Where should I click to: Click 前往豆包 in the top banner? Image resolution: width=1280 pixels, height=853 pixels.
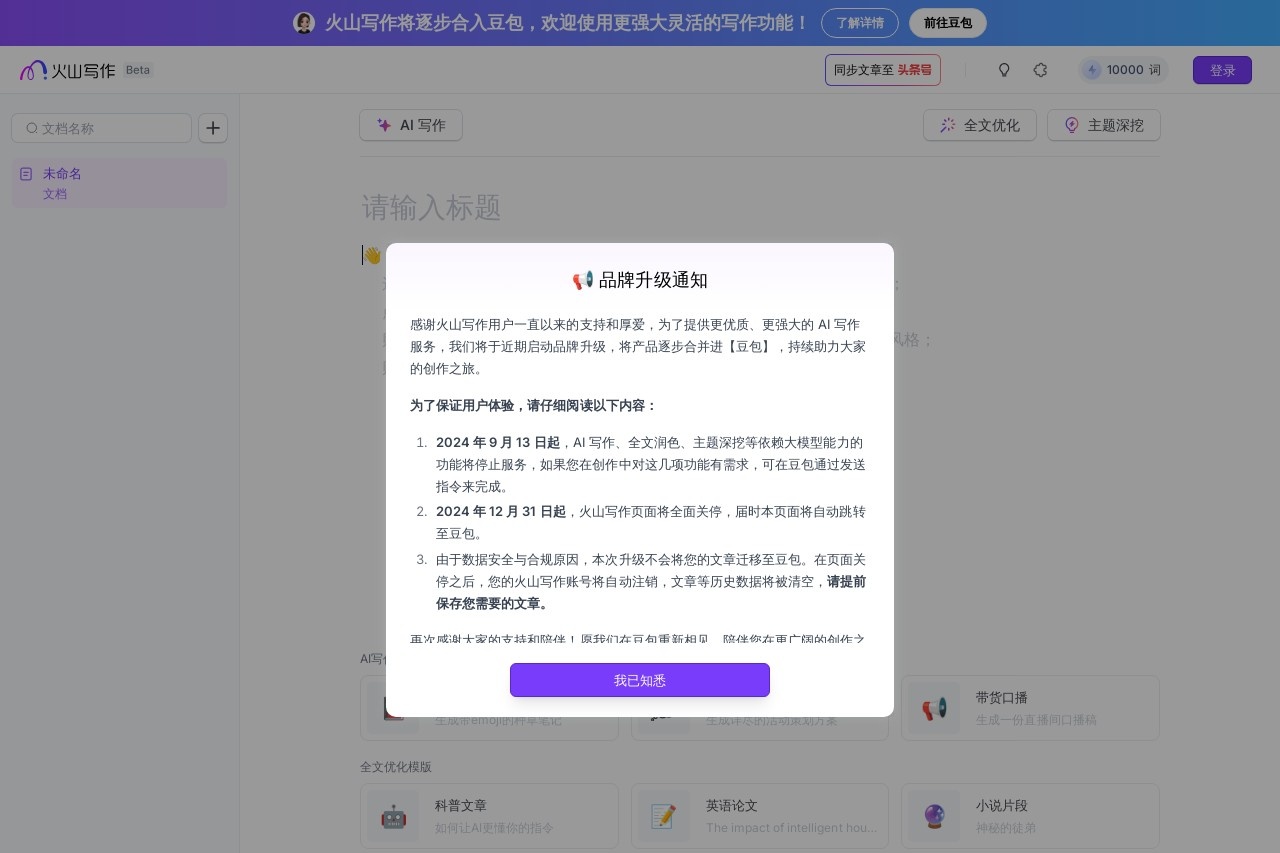point(947,23)
